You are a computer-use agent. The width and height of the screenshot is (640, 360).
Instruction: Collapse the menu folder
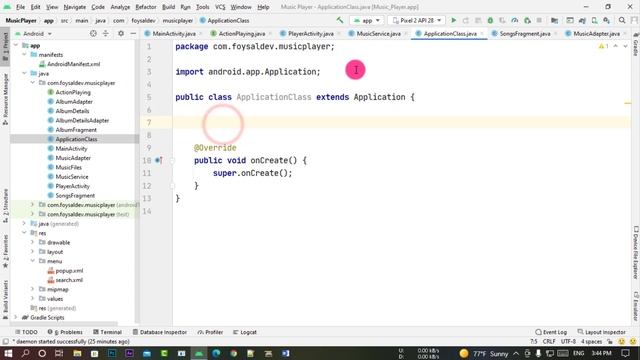click(x=32, y=261)
